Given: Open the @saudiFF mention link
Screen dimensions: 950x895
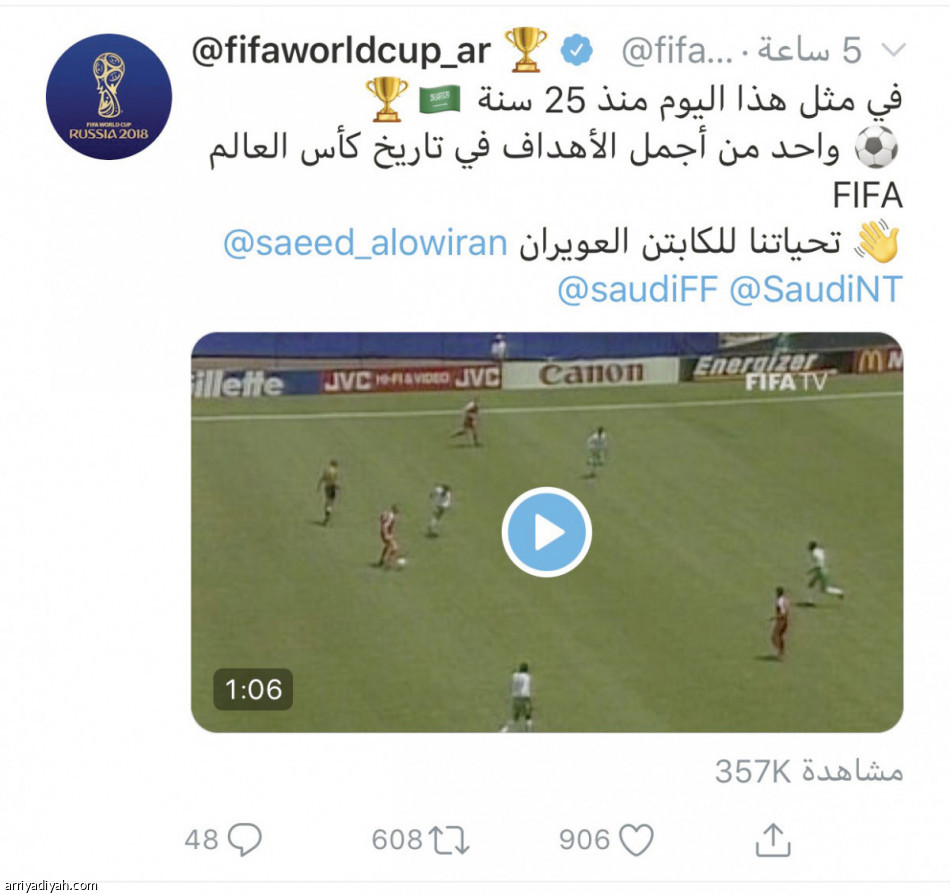Looking at the screenshot, I should (x=637, y=290).
